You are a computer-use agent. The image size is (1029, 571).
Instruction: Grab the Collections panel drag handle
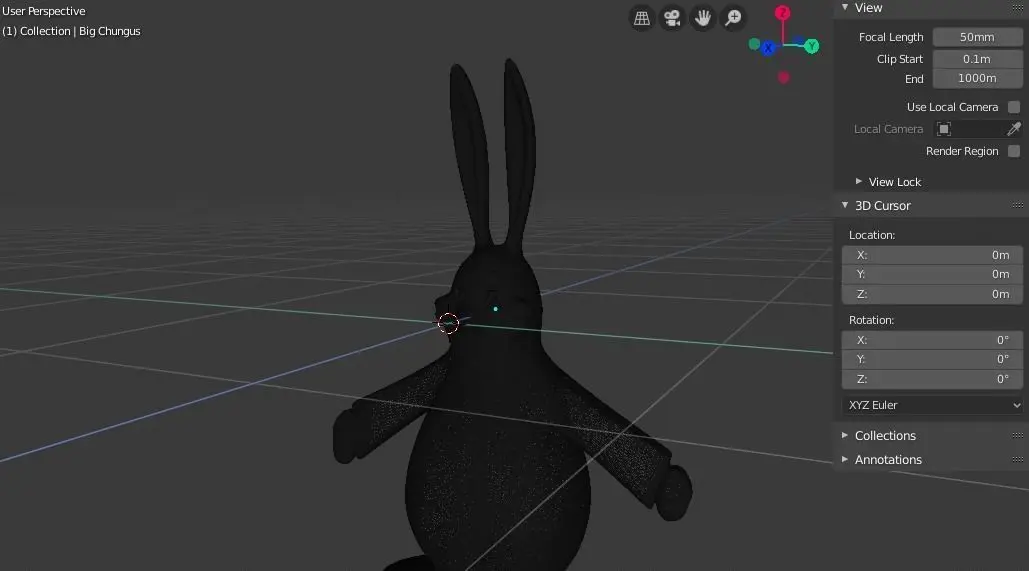1018,435
